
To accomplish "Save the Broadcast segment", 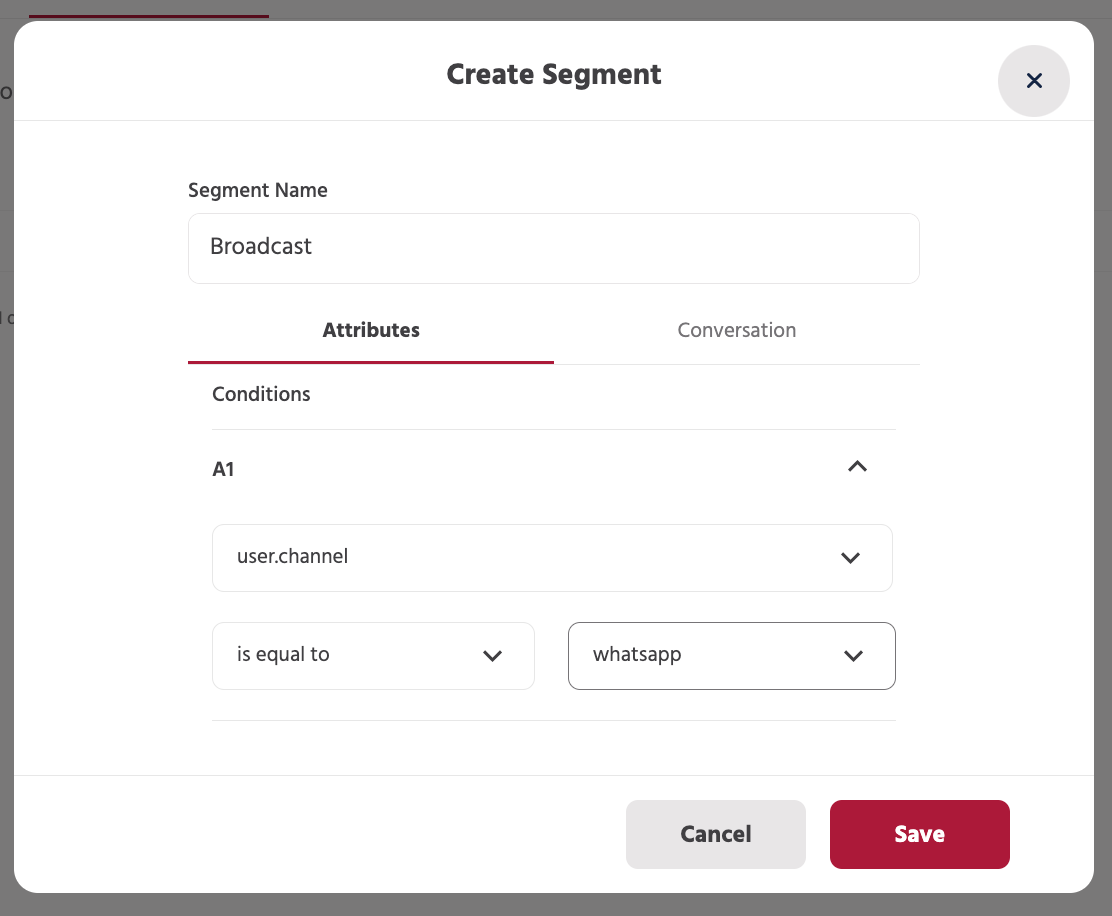I will [919, 834].
